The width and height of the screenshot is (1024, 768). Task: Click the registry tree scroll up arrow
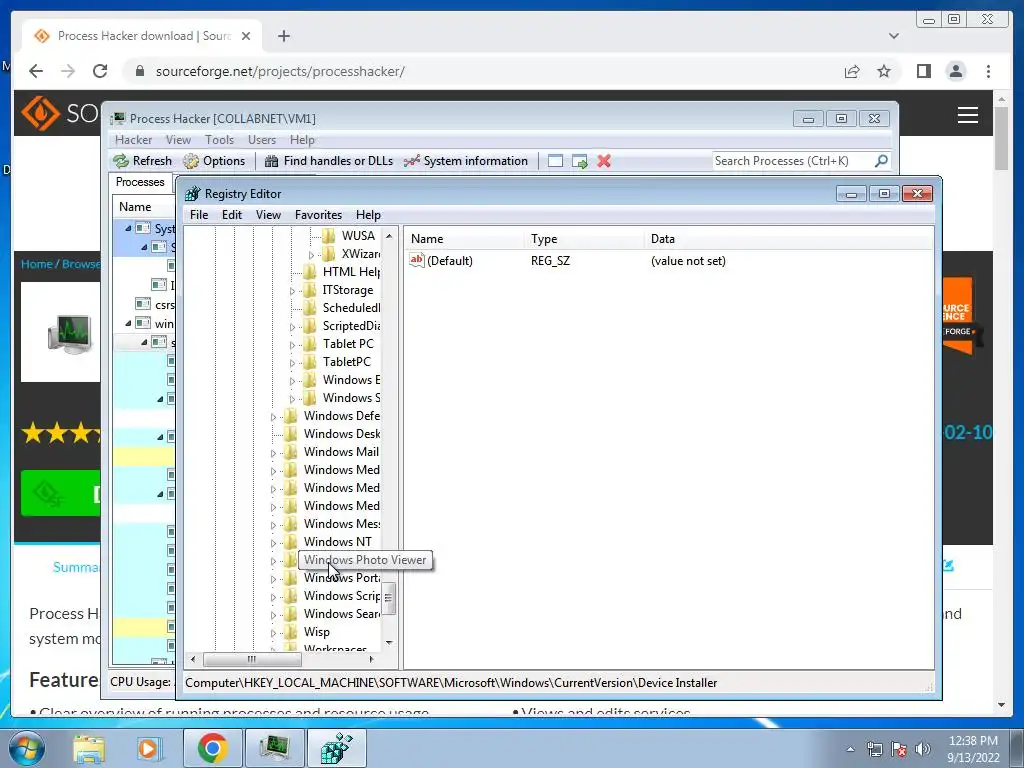coord(389,236)
